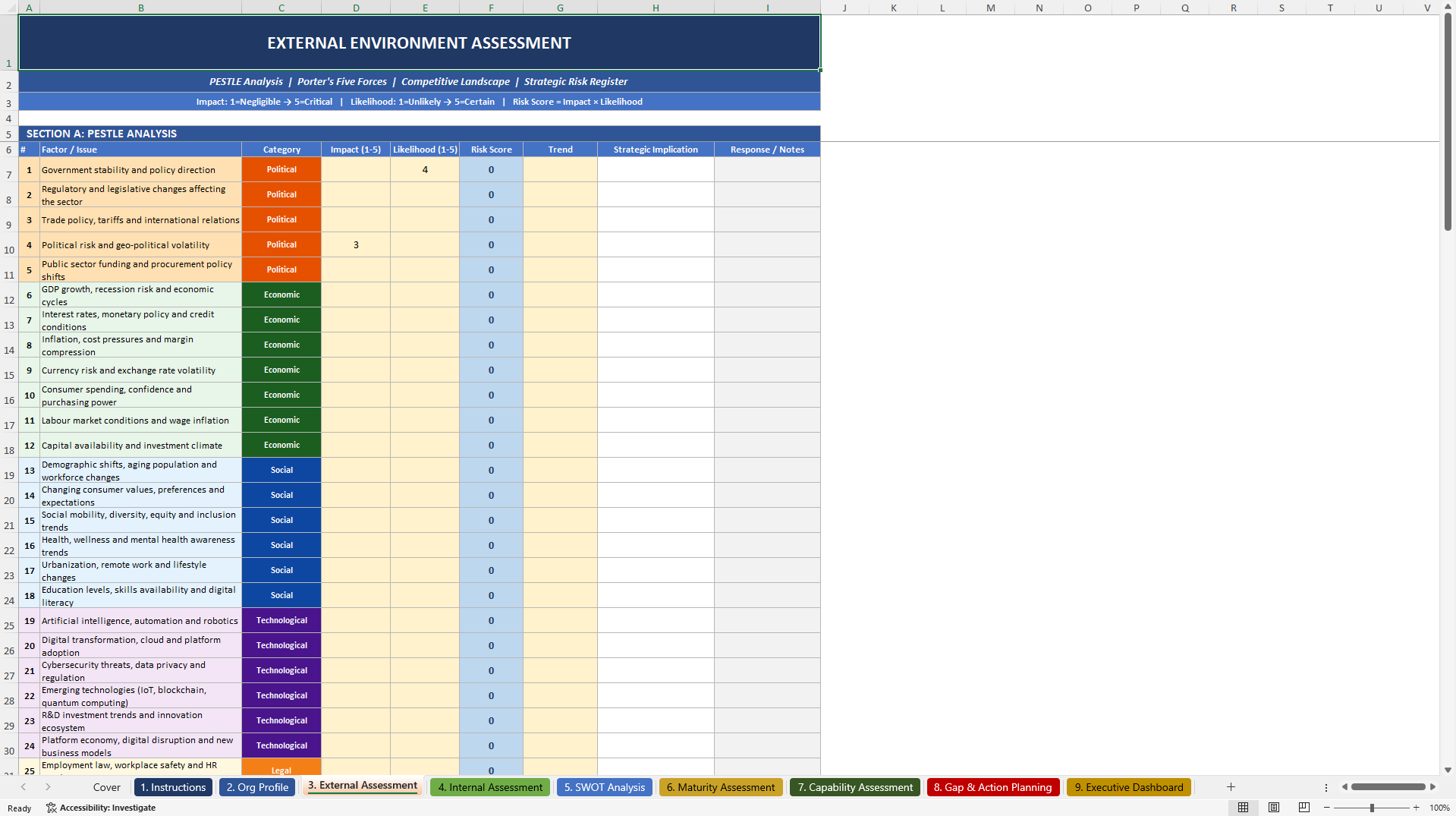Image resolution: width=1456 pixels, height=816 pixels.
Task: Select Response / Notes cell for Consumer spending row
Action: click(767, 395)
